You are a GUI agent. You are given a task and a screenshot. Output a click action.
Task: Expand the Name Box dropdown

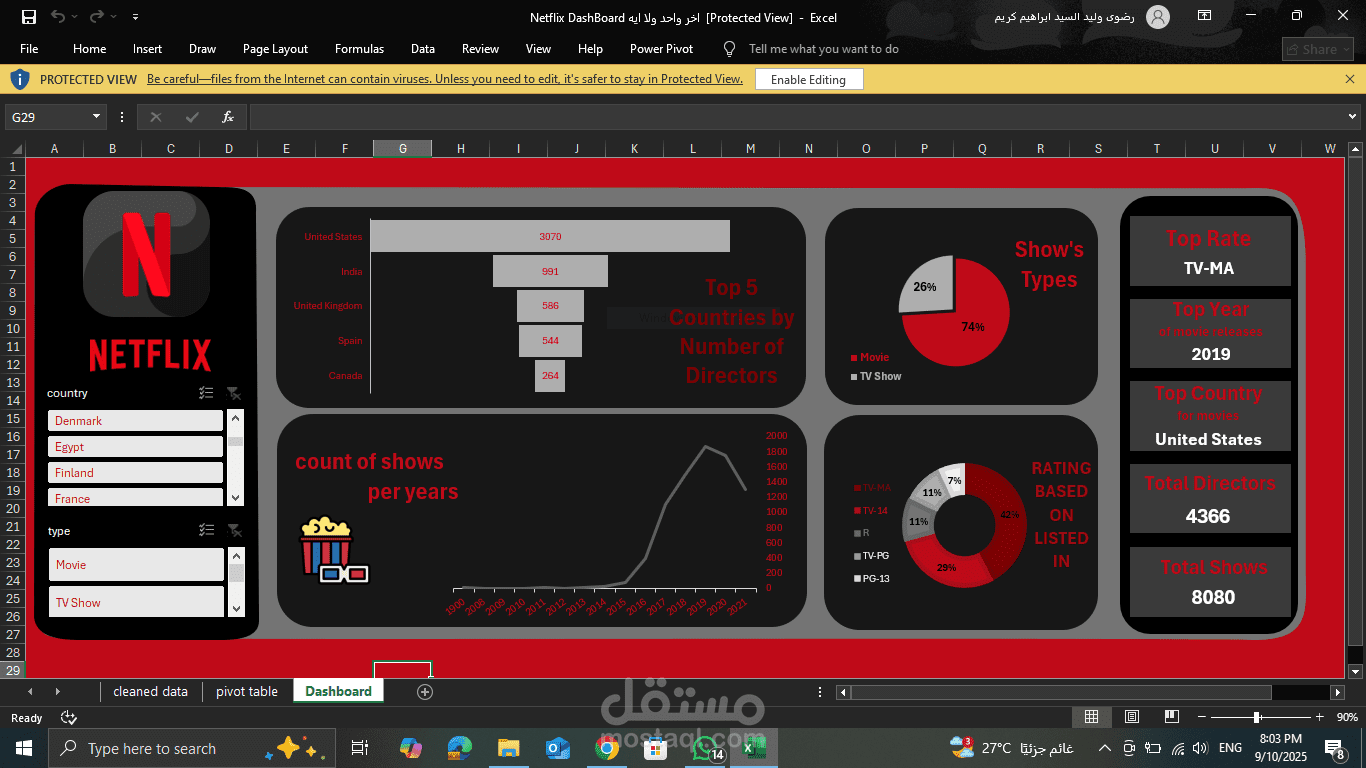pos(96,117)
